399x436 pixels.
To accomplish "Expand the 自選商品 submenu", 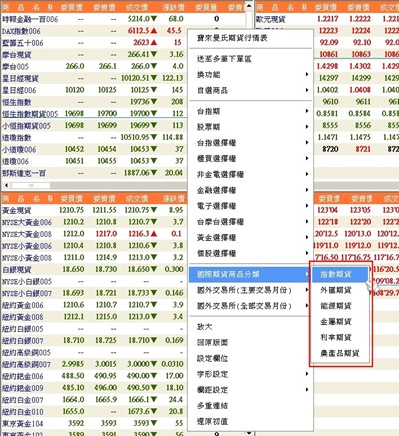I will [x=251, y=90].
